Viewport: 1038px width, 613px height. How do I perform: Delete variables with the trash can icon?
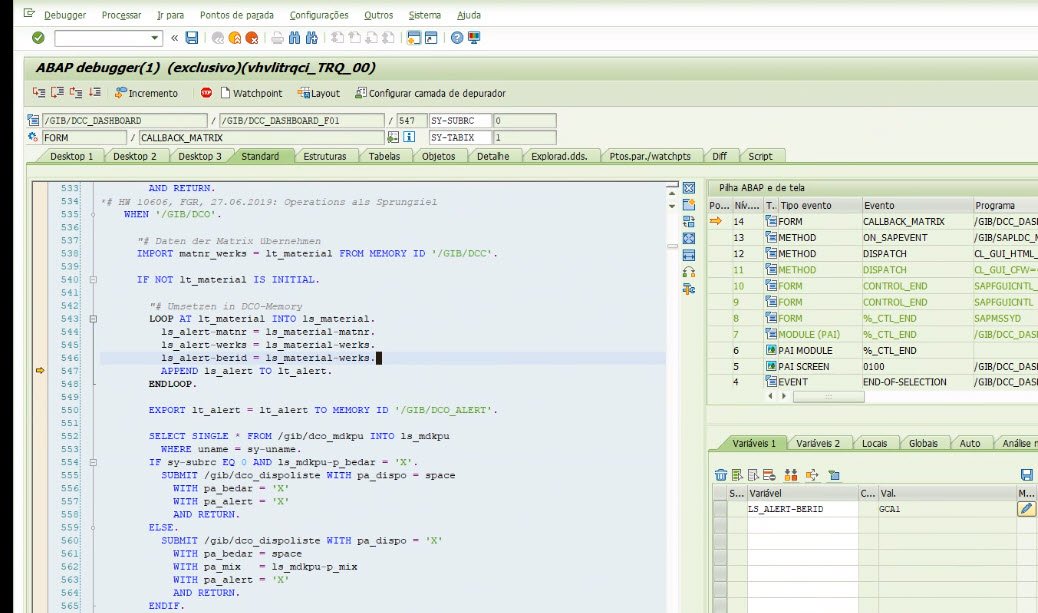(x=720, y=475)
